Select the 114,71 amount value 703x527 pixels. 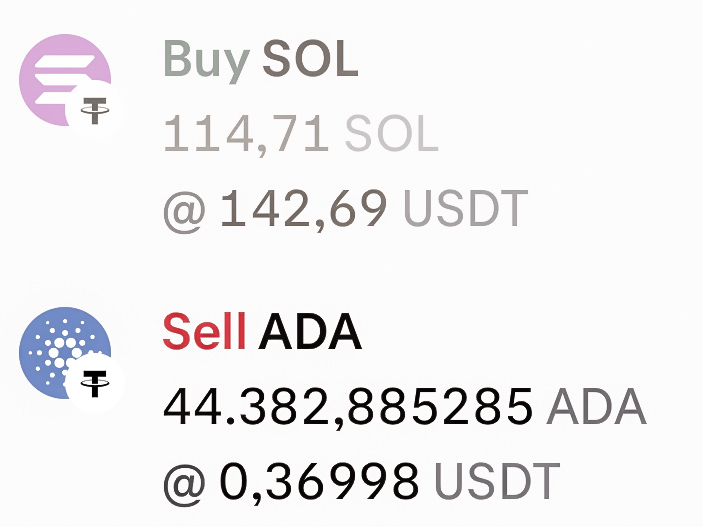247,135
